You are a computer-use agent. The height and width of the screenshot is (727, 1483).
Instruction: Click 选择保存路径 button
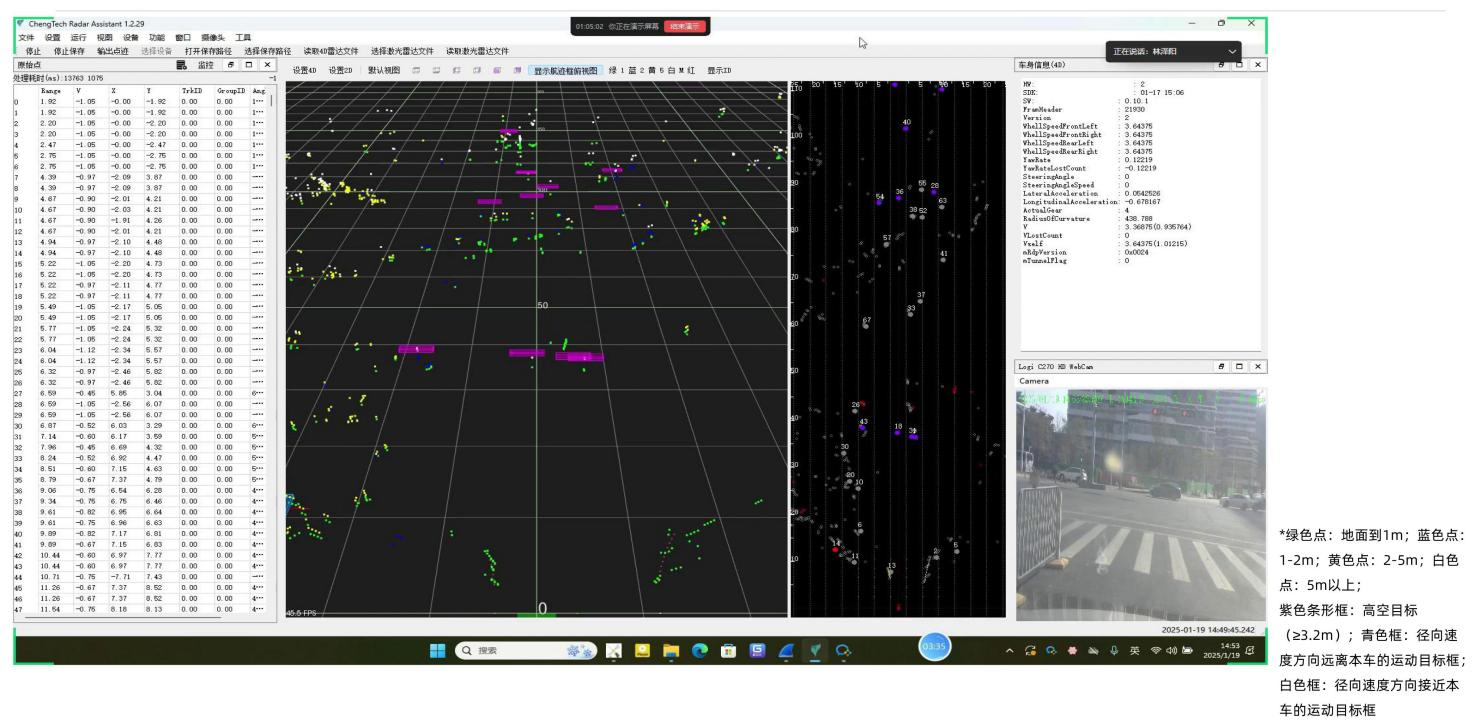pos(268,51)
